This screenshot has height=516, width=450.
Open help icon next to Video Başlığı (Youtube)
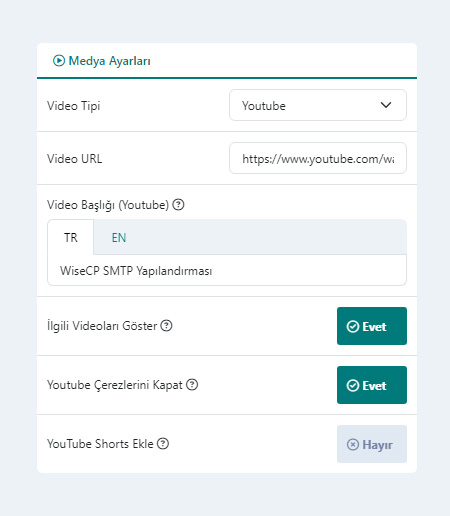[x=178, y=204]
